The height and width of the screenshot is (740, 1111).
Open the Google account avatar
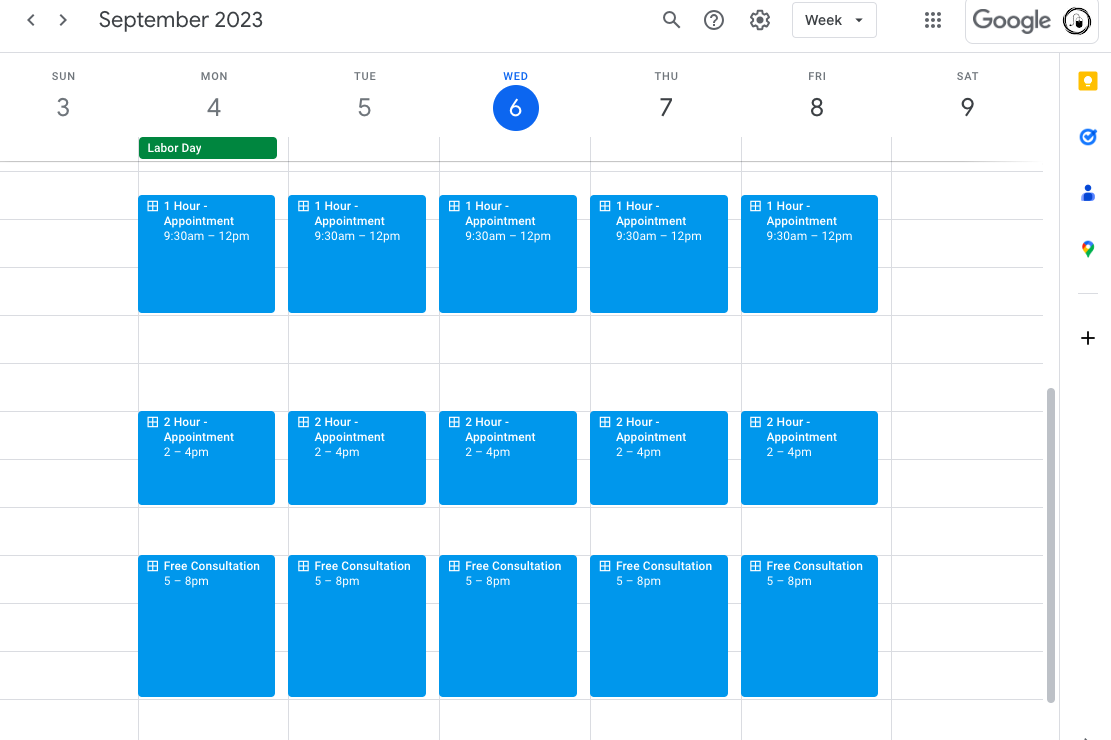point(1077,21)
